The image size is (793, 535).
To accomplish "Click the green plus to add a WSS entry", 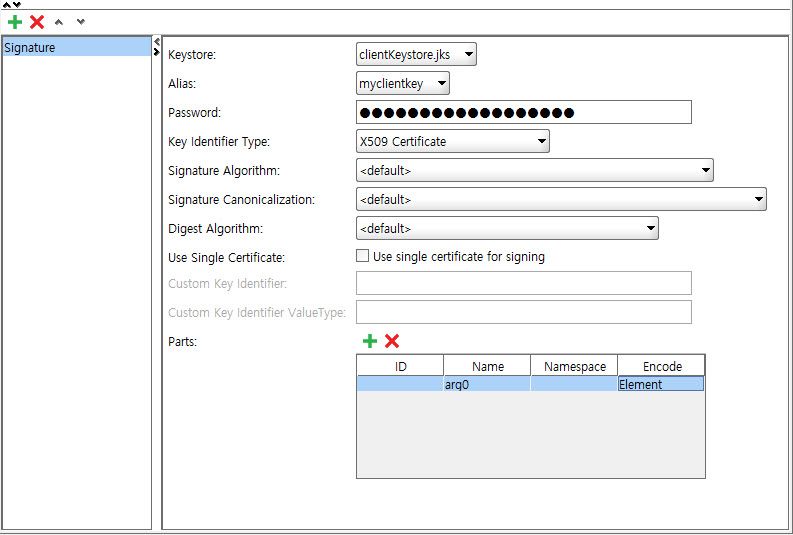I will coord(14,22).
